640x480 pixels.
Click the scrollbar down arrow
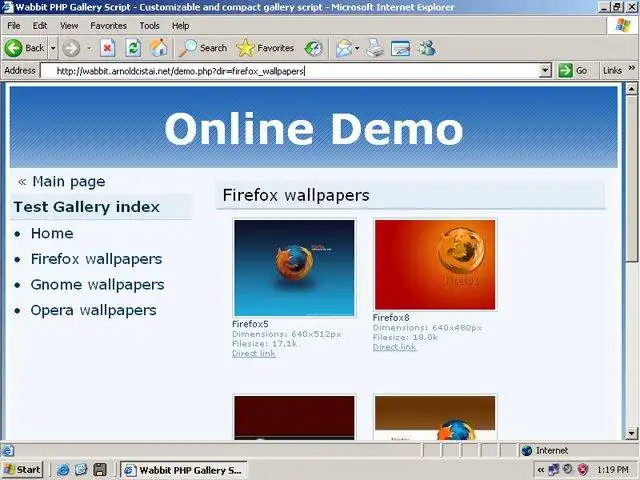point(631,433)
